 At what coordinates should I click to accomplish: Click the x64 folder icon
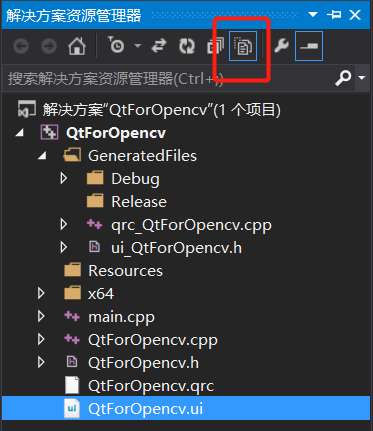(x=72, y=293)
